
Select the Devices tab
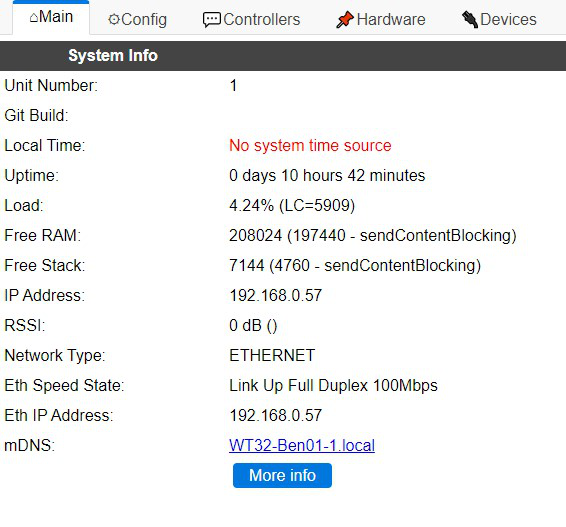(x=499, y=19)
